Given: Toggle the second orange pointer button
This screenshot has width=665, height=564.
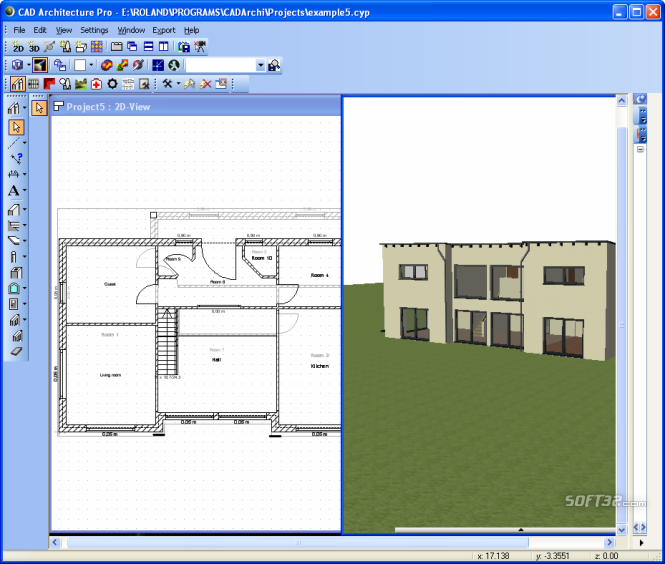Looking at the screenshot, I should [x=39, y=108].
